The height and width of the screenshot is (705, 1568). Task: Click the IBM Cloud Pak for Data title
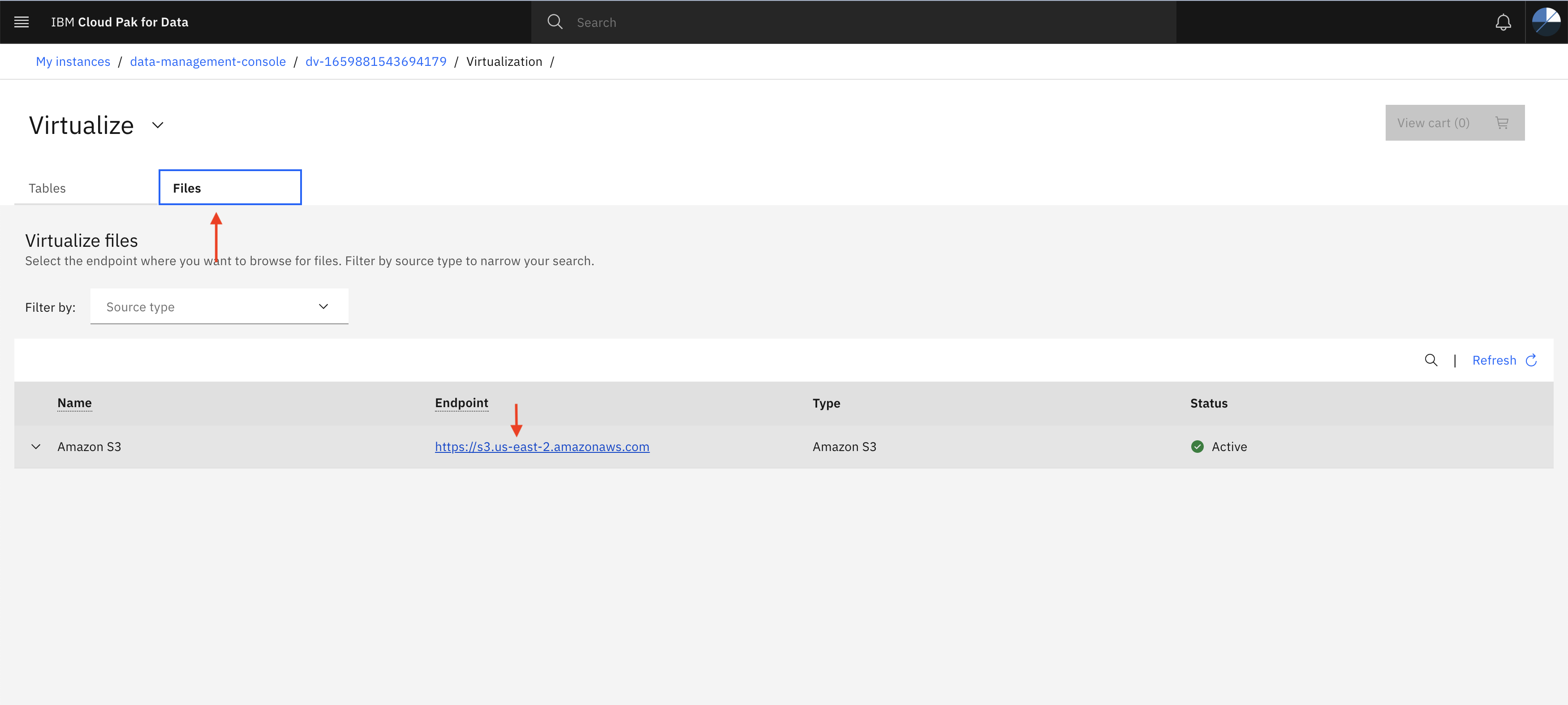coord(119,22)
